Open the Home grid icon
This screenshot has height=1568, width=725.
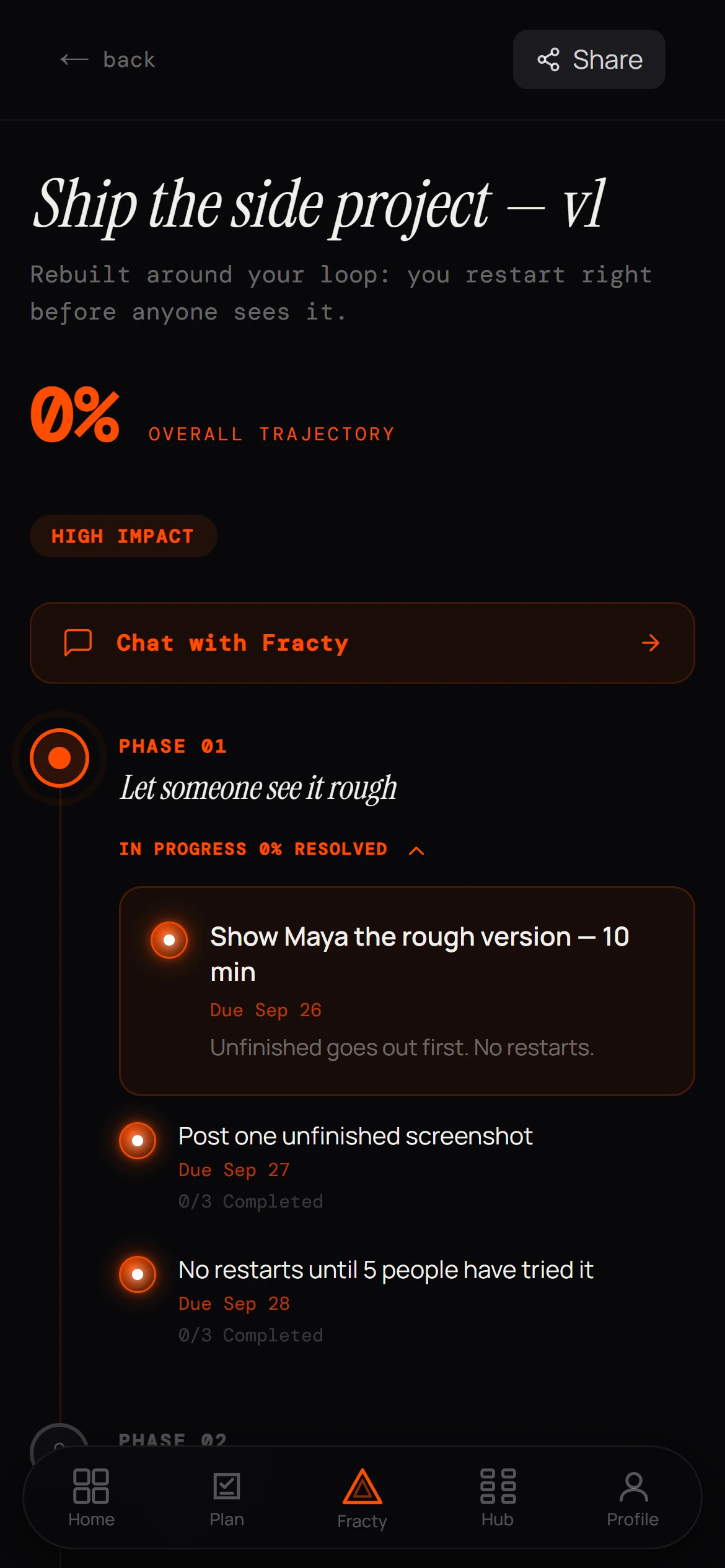pyautogui.click(x=91, y=1486)
